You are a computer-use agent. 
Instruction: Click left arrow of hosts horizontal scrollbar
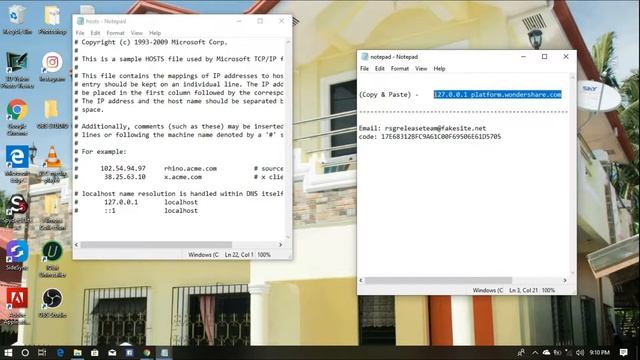[x=76, y=244]
